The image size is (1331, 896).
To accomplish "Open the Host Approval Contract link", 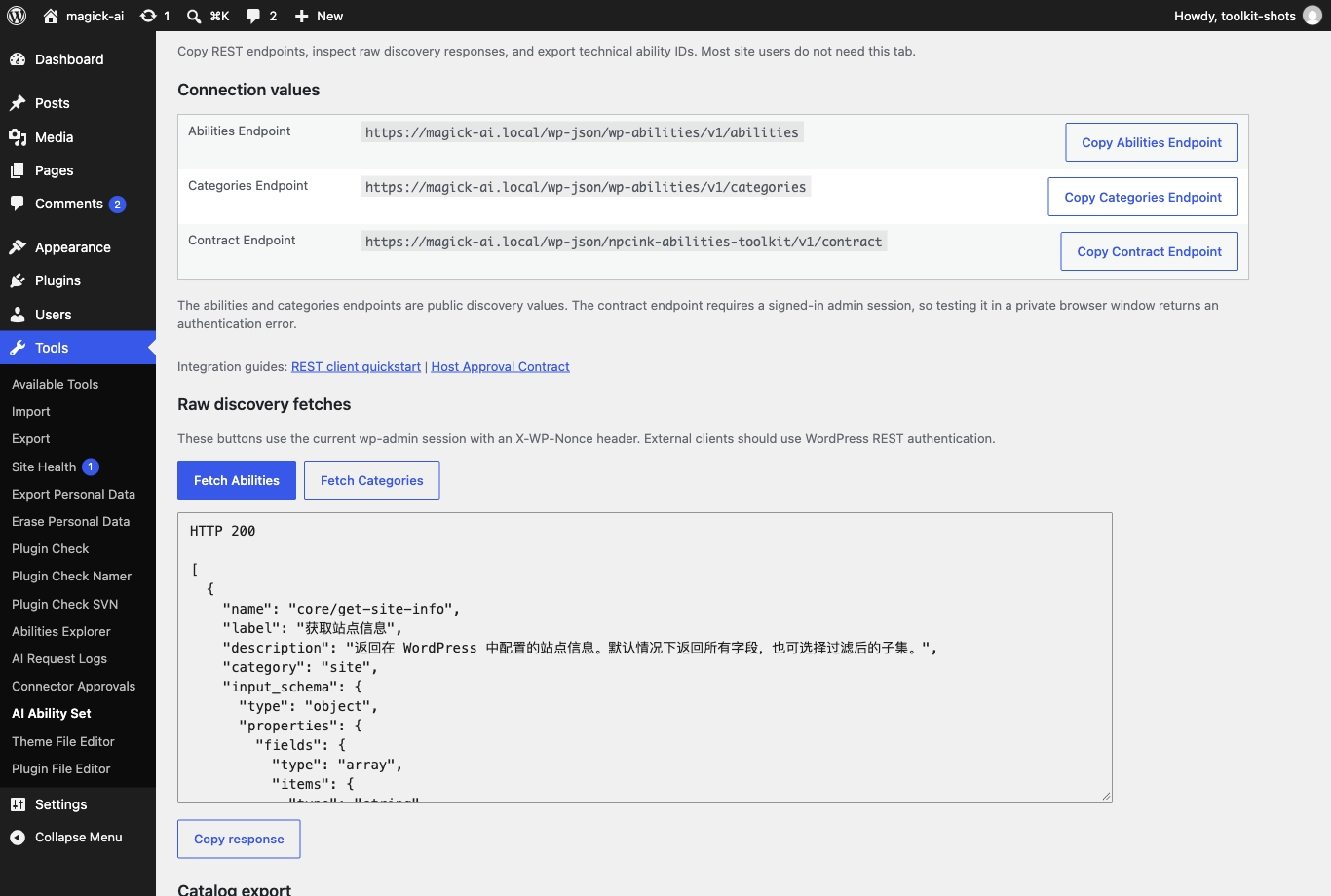I will 500,366.
